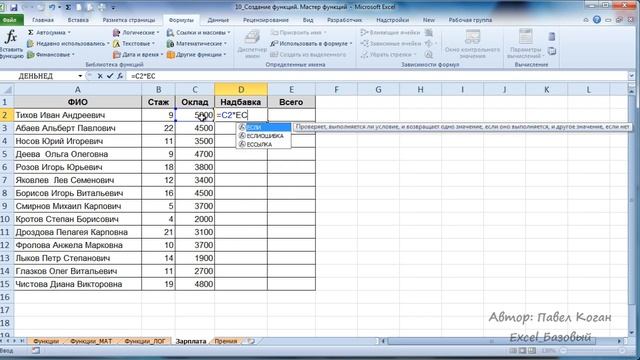
Task: Open the Файл tab
Action: [10, 20]
